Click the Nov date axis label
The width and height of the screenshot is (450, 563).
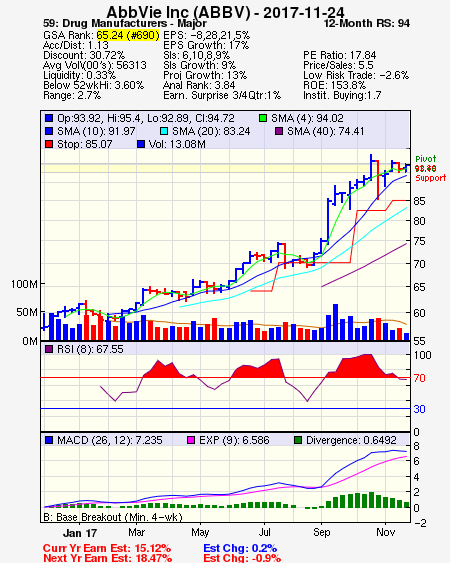point(386,532)
